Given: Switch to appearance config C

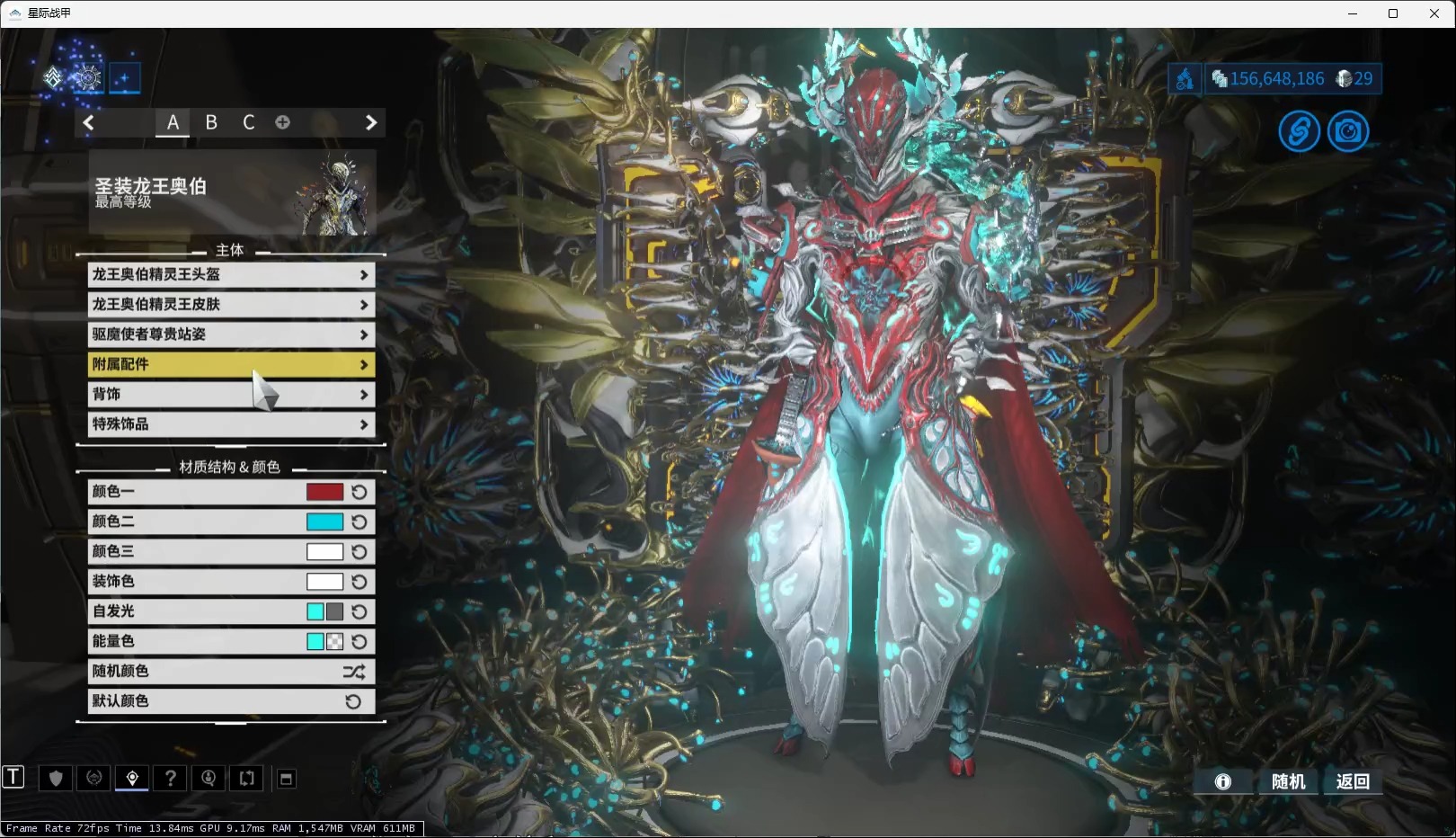Looking at the screenshot, I should (248, 122).
